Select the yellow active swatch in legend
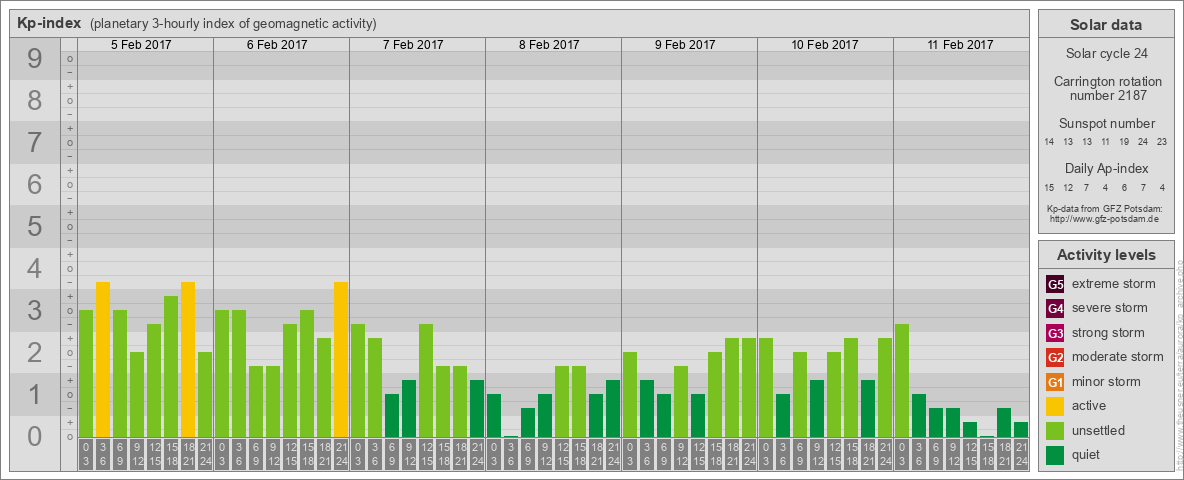 pyautogui.click(x=1055, y=406)
